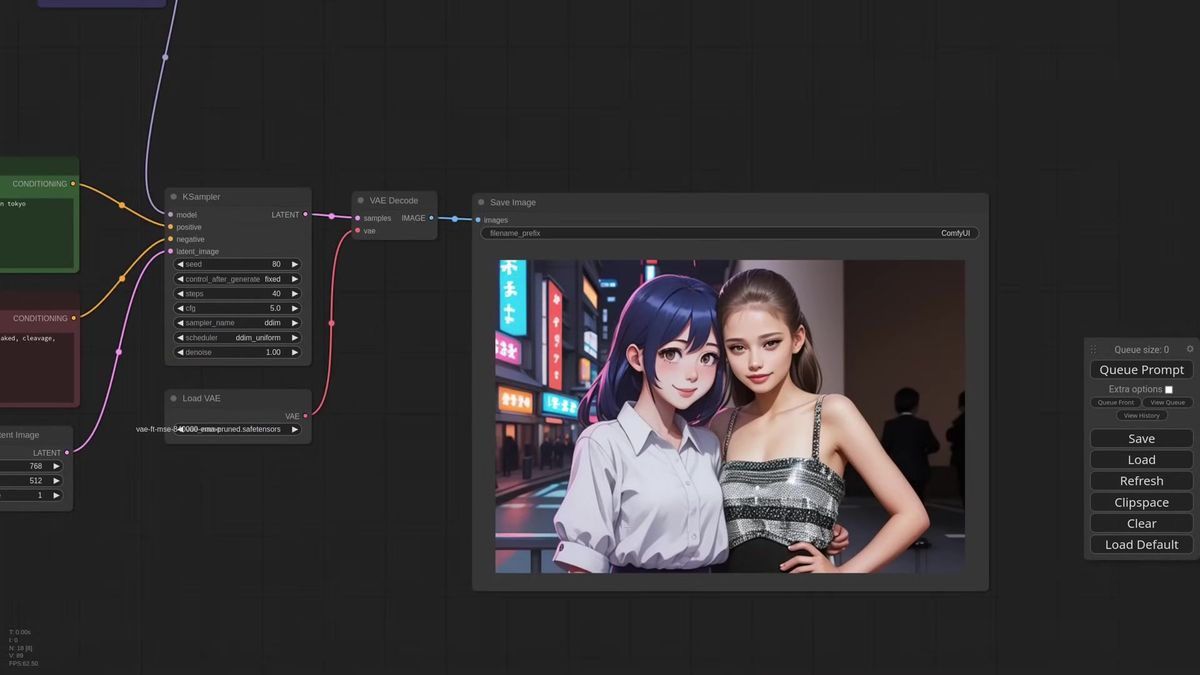Open View Queue
This screenshot has width=1200, height=675.
[x=1167, y=402]
